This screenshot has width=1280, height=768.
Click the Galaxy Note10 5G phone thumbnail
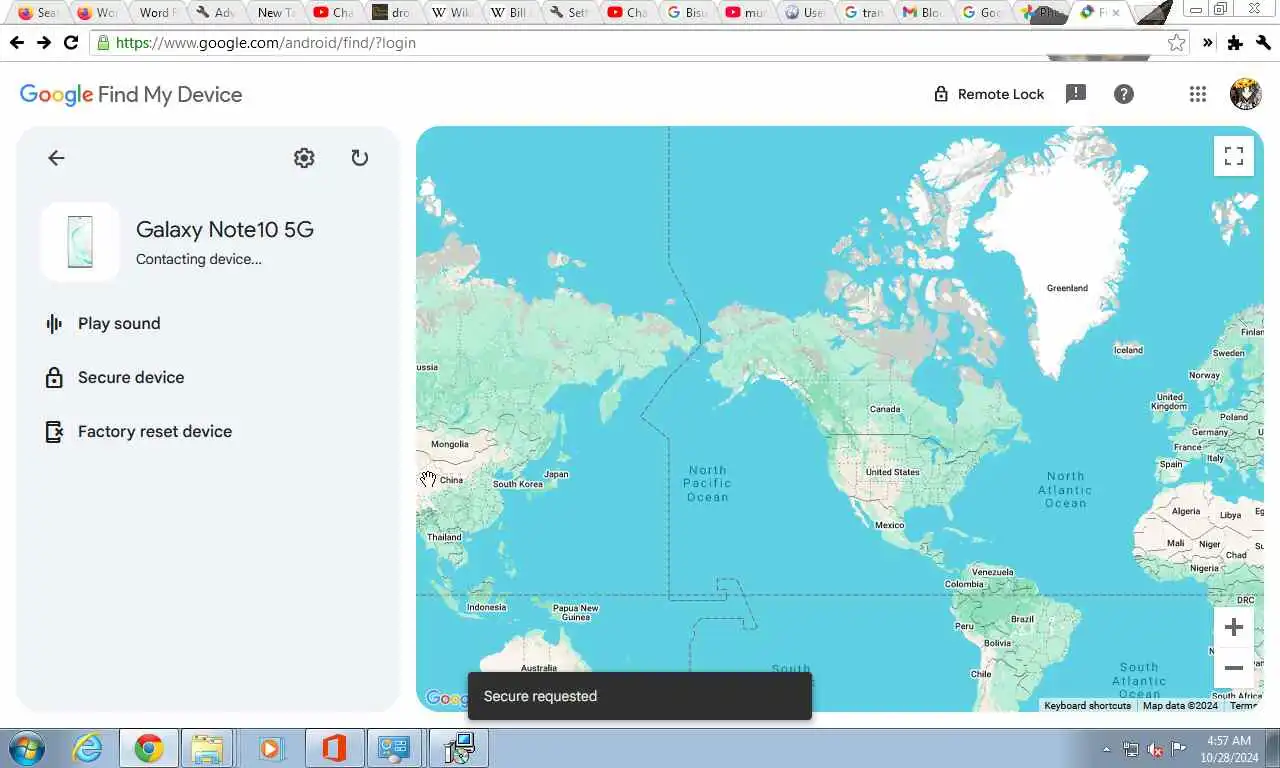[x=80, y=242]
